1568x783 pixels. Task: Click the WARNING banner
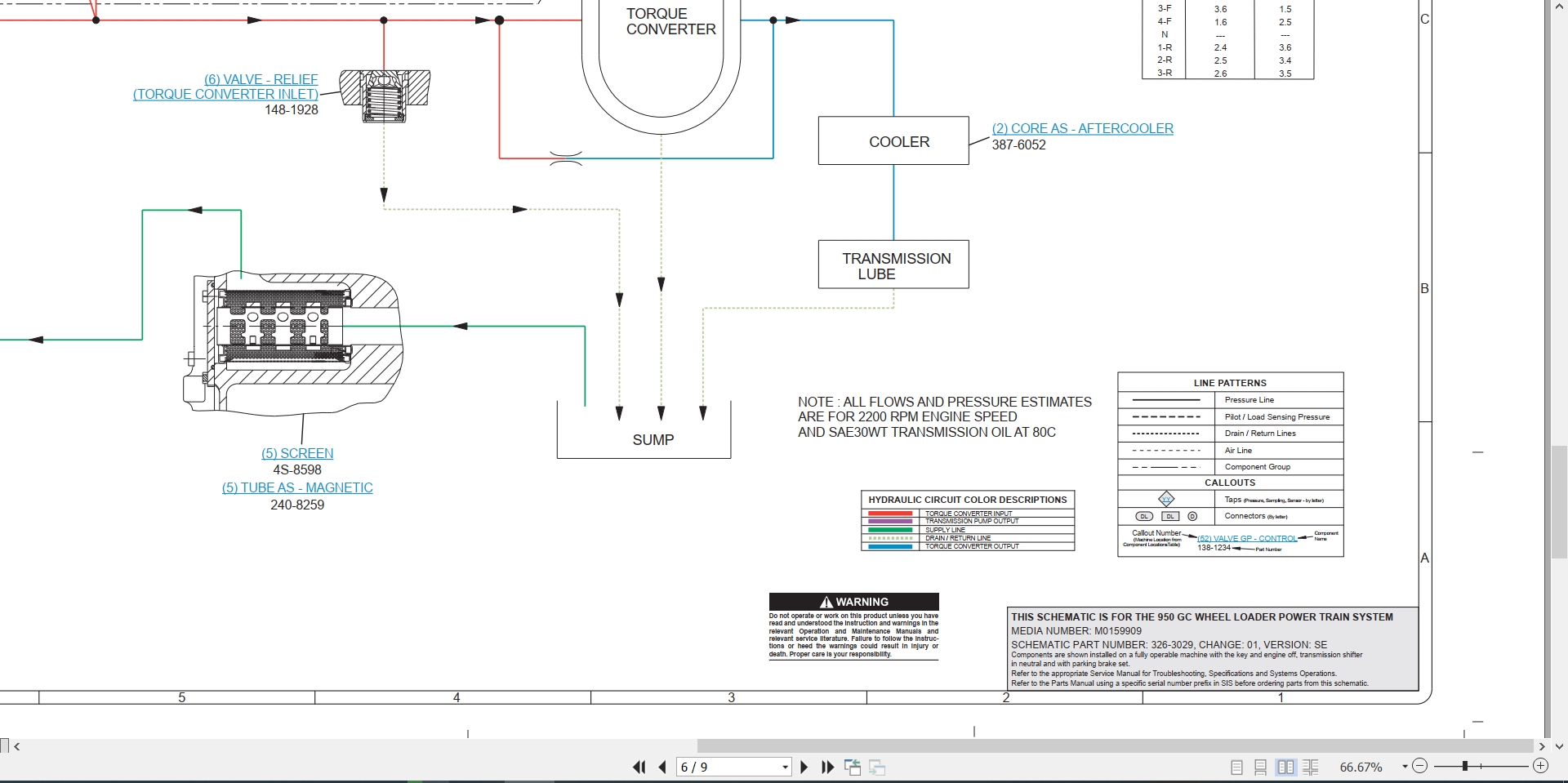[854, 602]
